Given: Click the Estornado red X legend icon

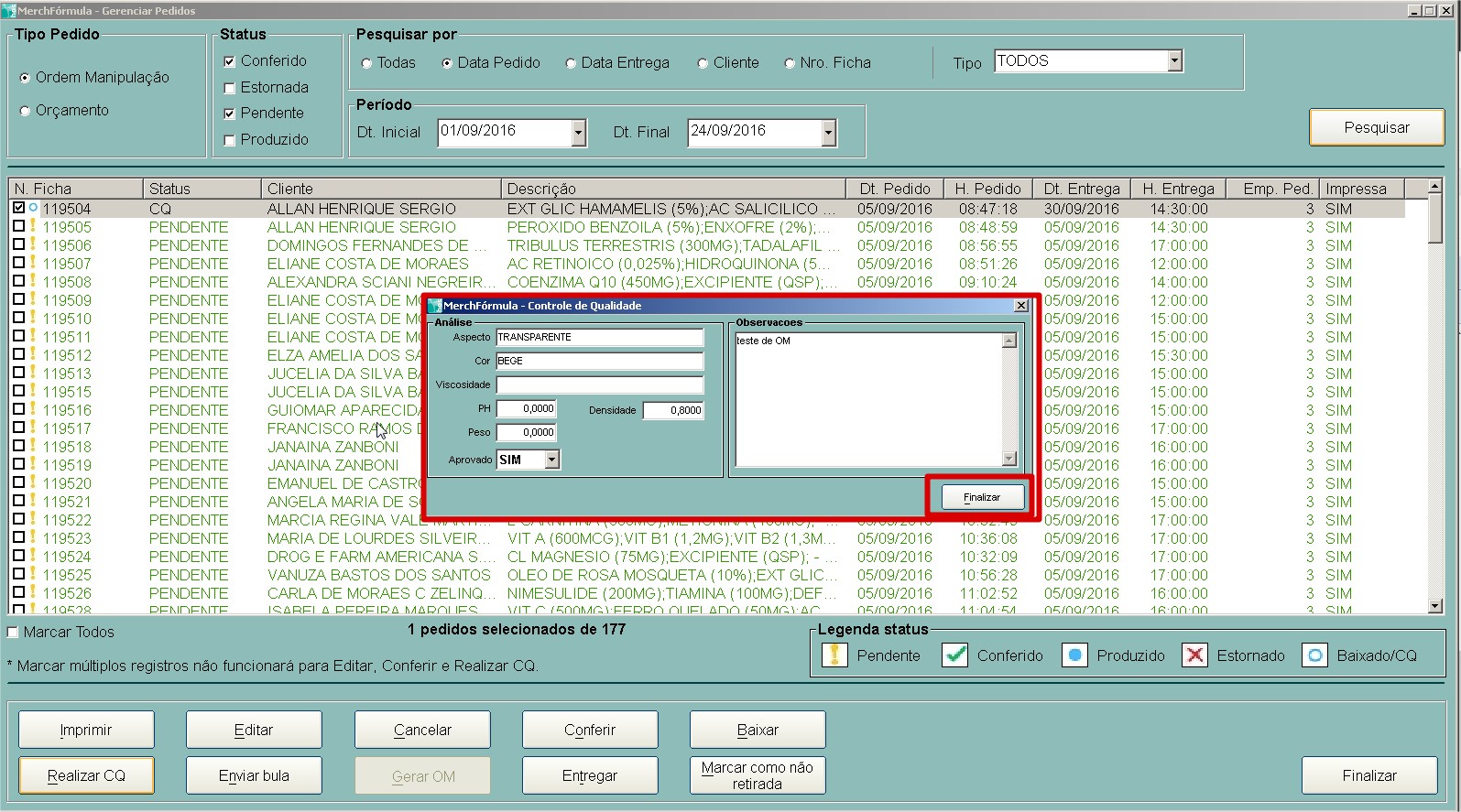Looking at the screenshot, I should 1194,655.
